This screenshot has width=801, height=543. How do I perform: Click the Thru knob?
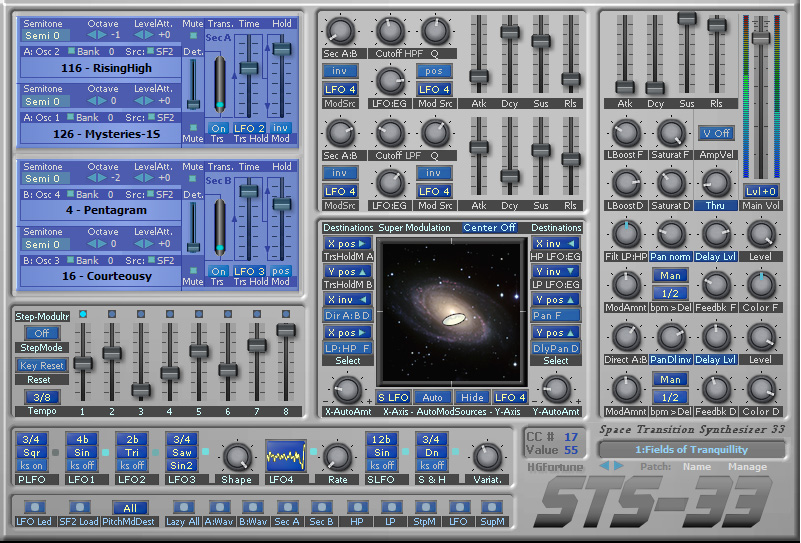[x=716, y=184]
